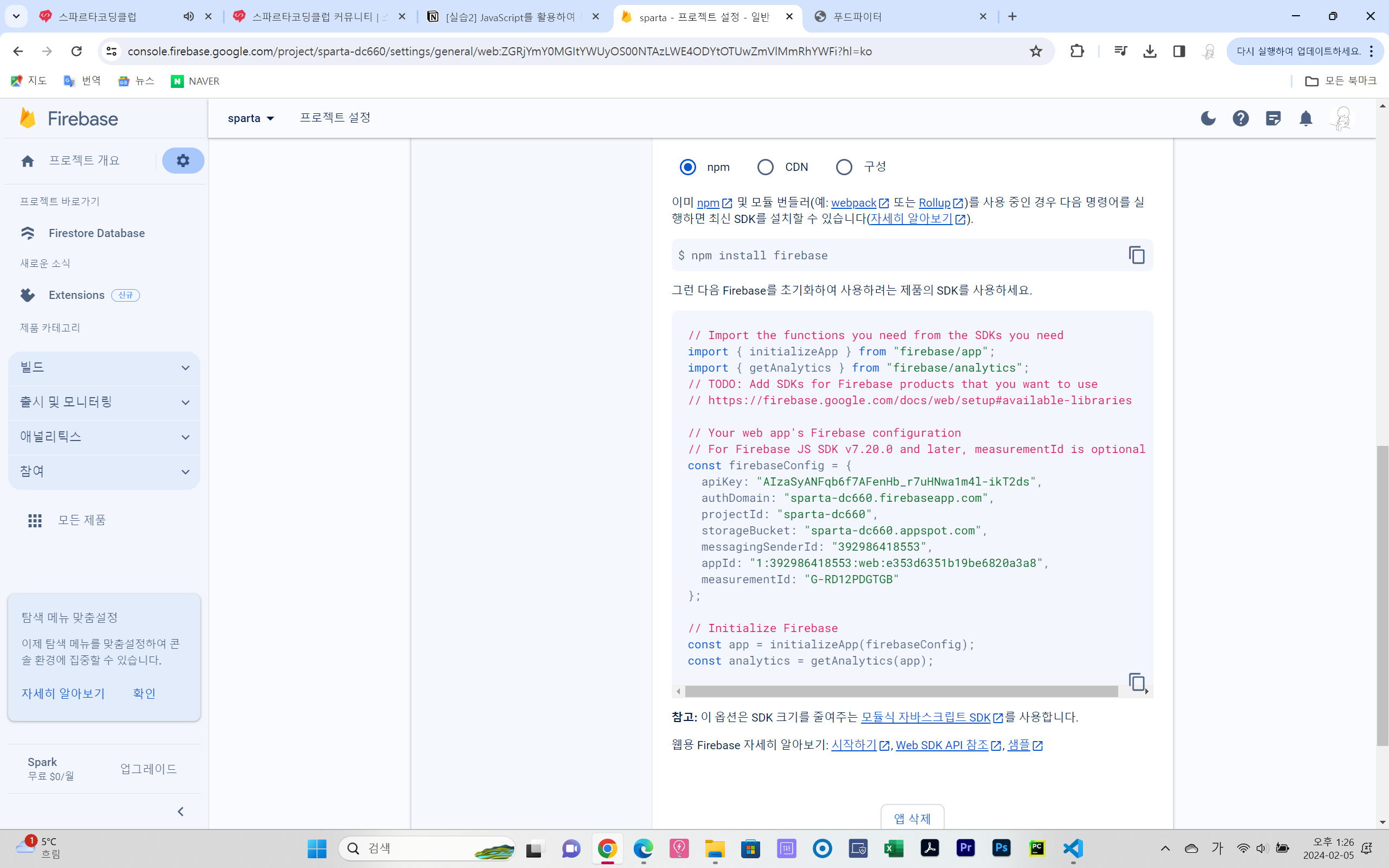Image resolution: width=1389 pixels, height=868 pixels.
Task: Open 번역 bookmark
Action: [82, 81]
